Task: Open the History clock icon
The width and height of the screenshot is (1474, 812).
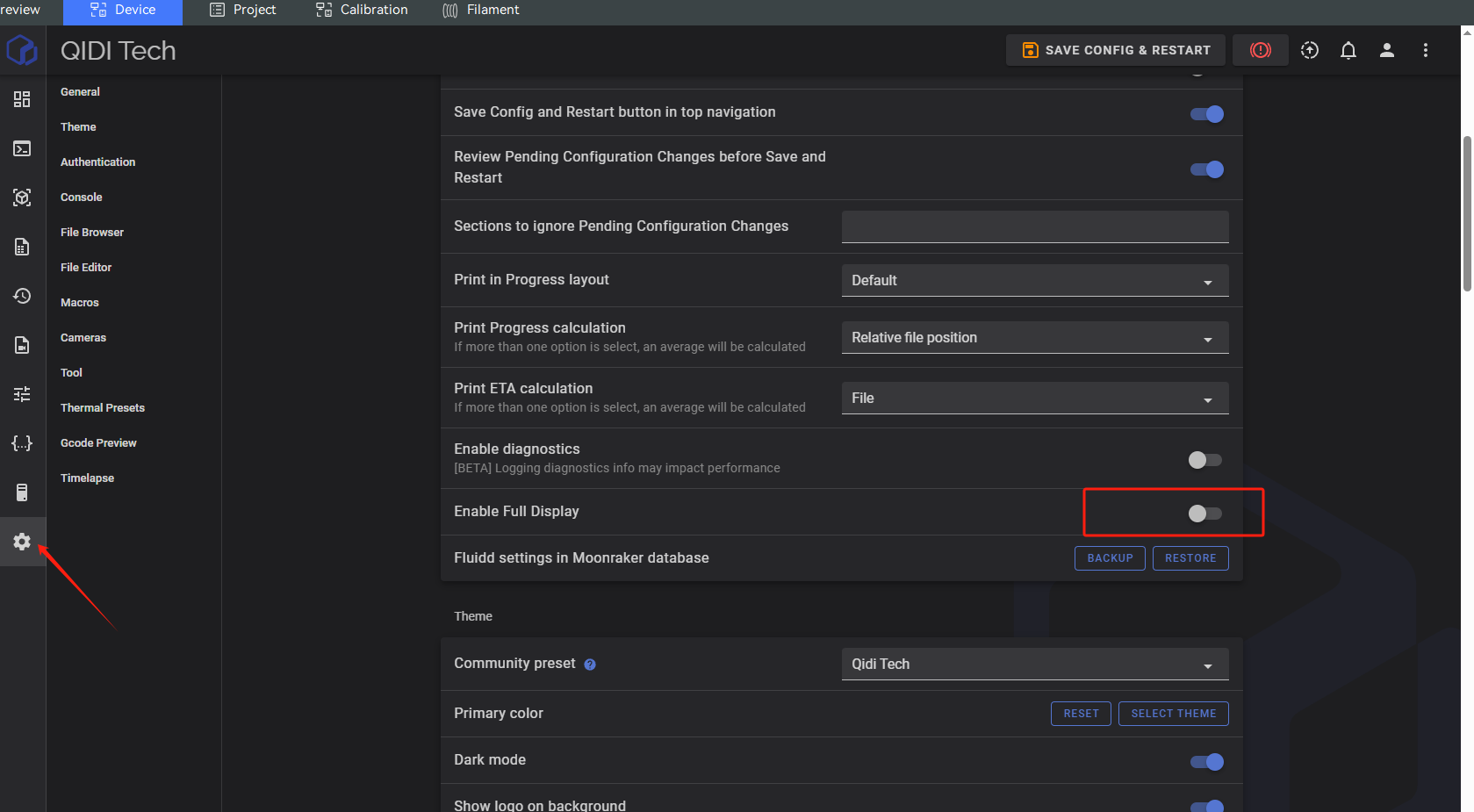Action: (x=22, y=296)
